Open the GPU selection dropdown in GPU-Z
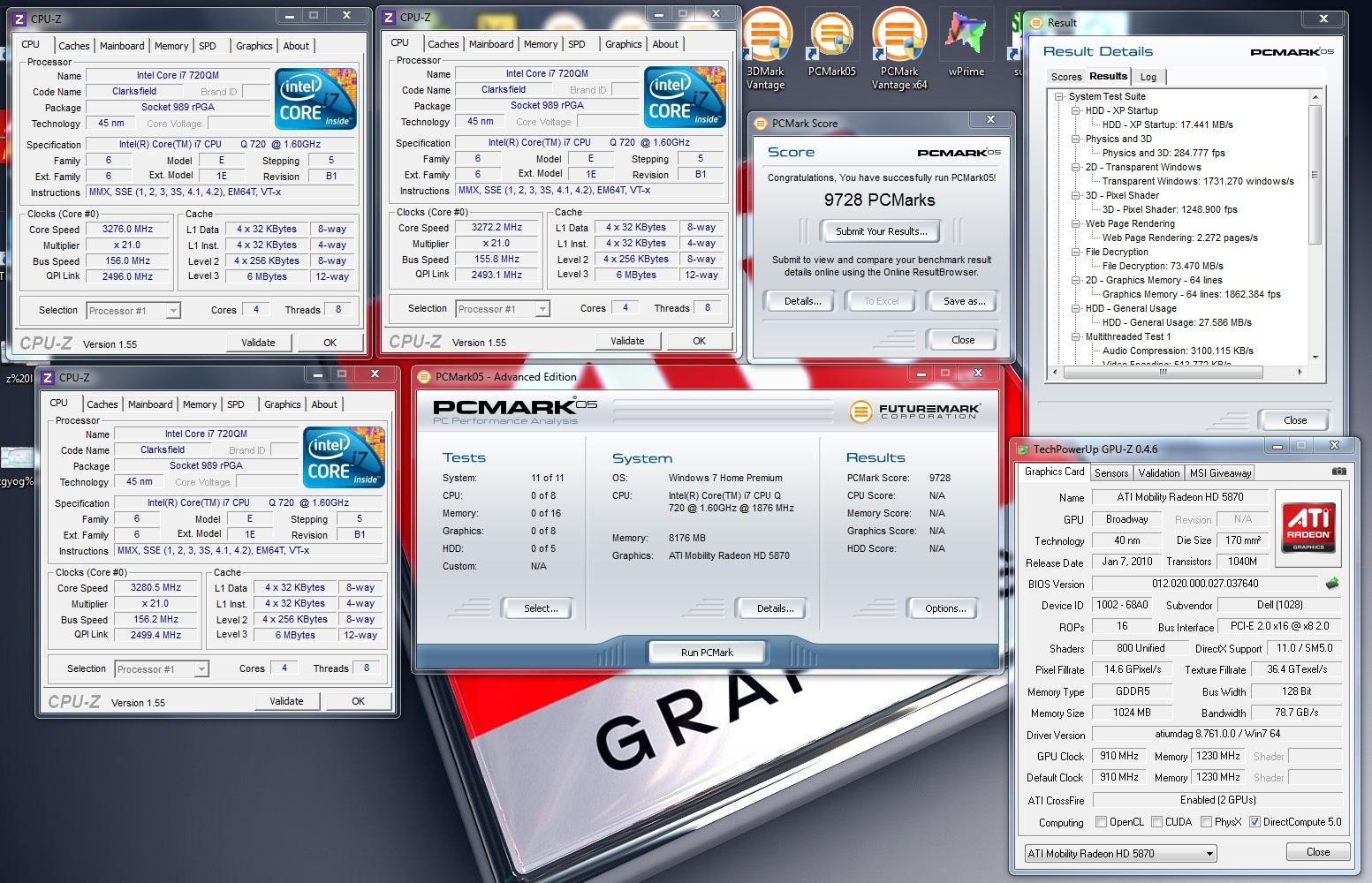 [1120, 854]
